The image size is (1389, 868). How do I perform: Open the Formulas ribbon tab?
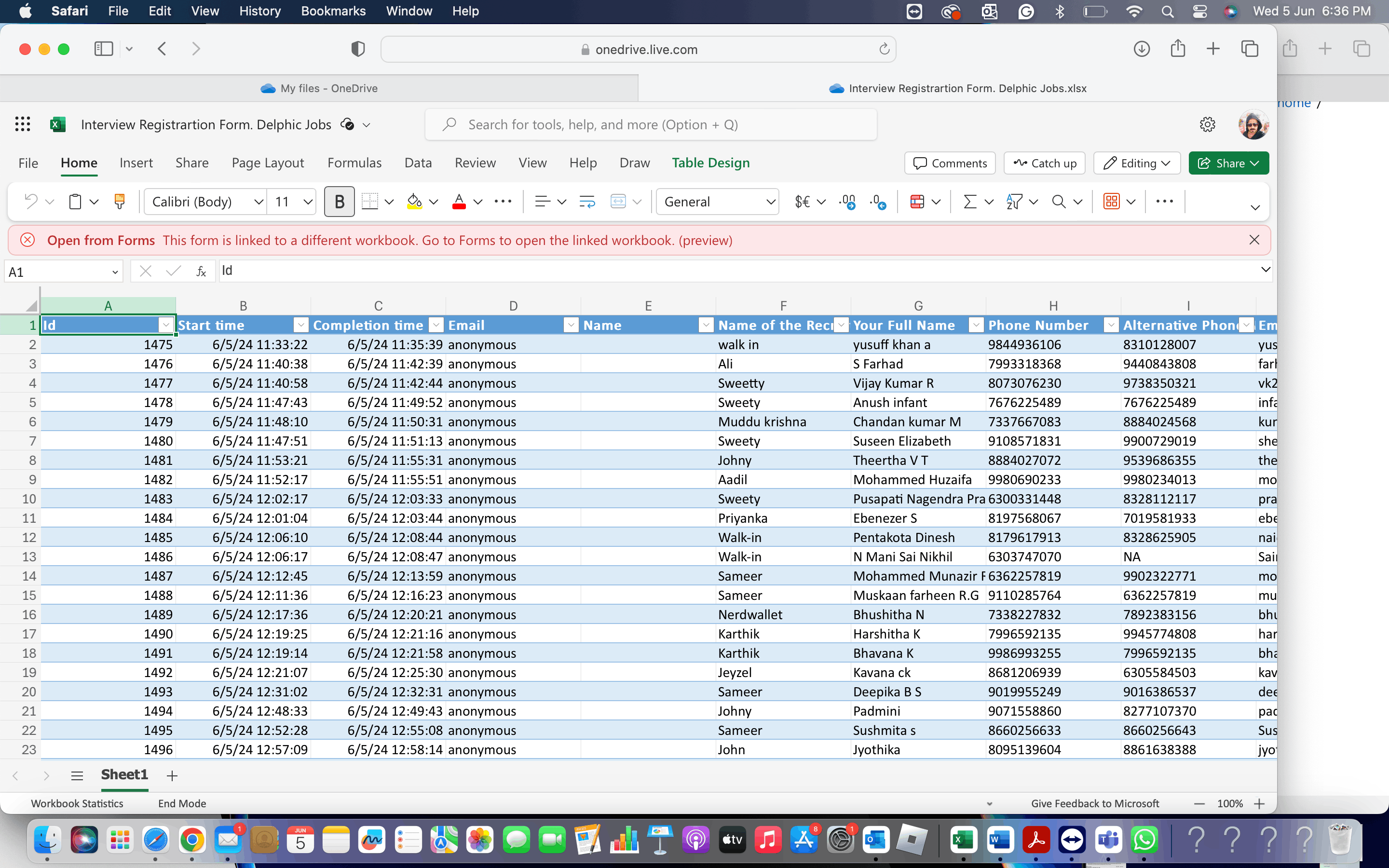[x=354, y=163]
